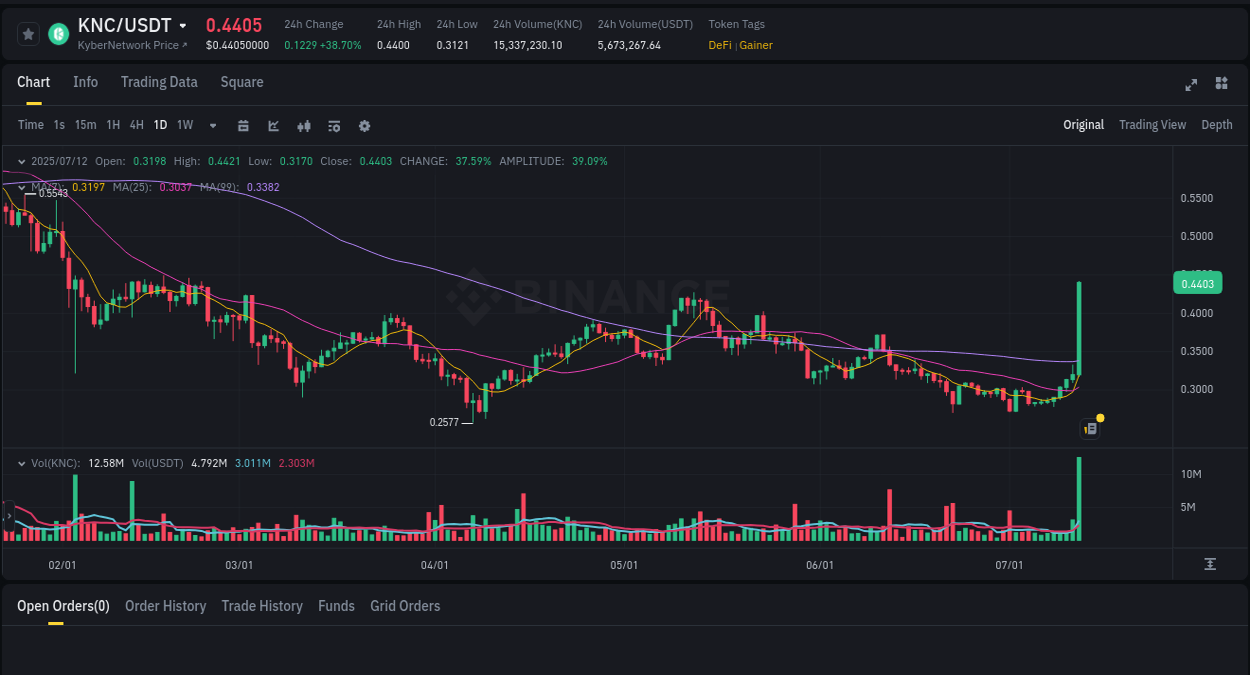Open the order display options icon
This screenshot has height=675, width=1250.
[333, 125]
